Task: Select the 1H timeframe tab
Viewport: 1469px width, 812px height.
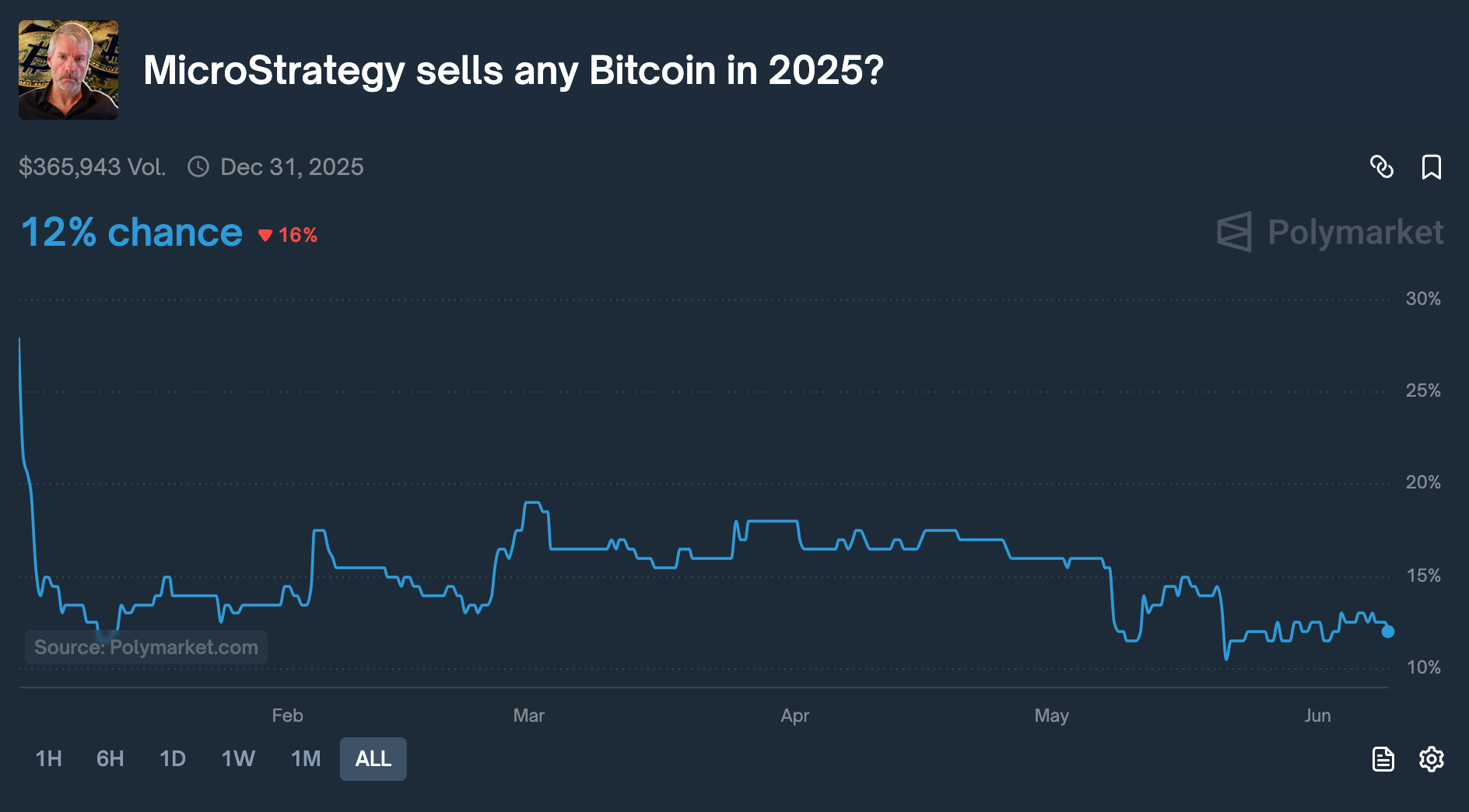Action: pyautogui.click(x=49, y=758)
